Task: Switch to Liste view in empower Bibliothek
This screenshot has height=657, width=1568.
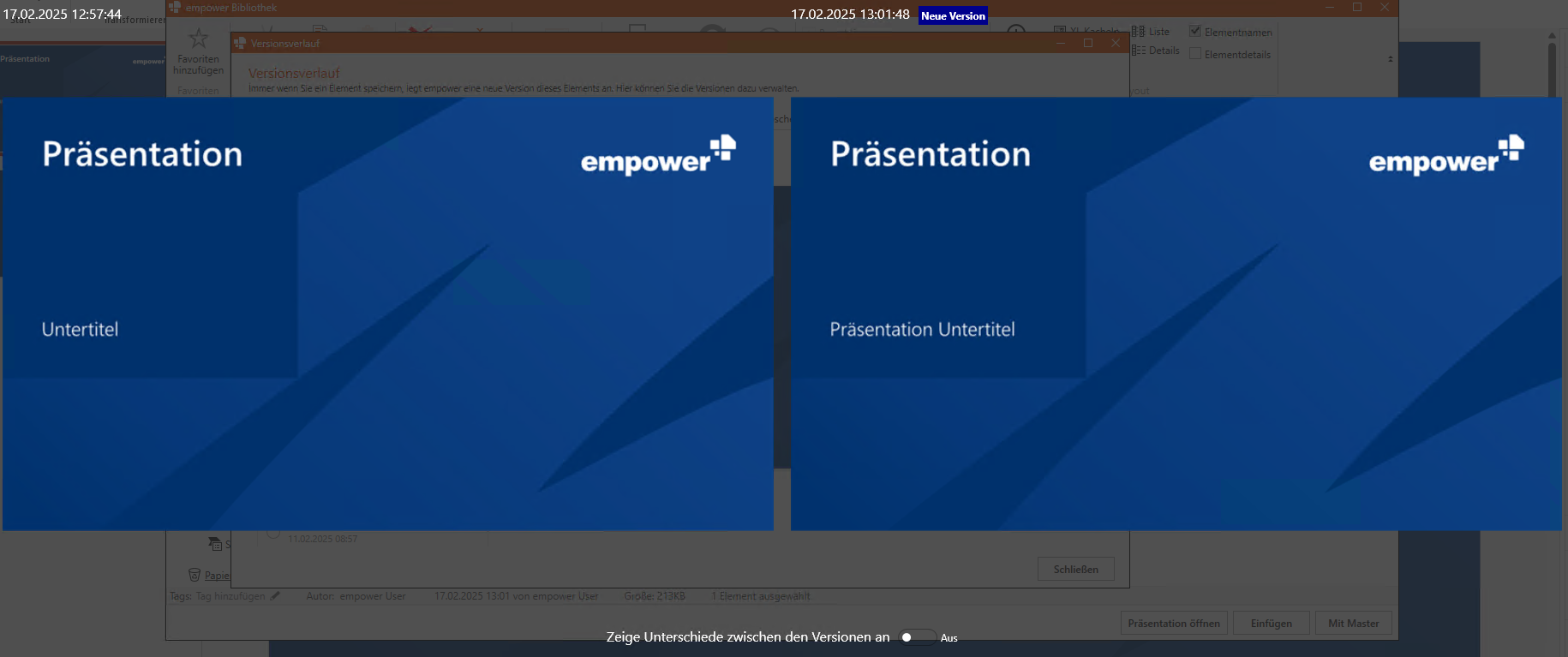Action: pos(1151,32)
